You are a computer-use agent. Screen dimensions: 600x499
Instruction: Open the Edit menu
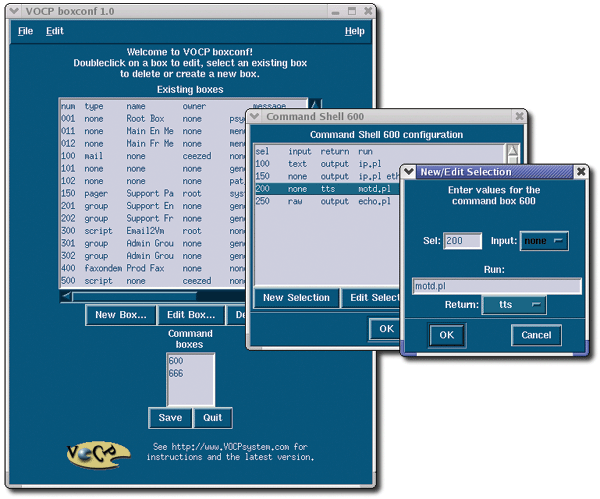coord(54,31)
